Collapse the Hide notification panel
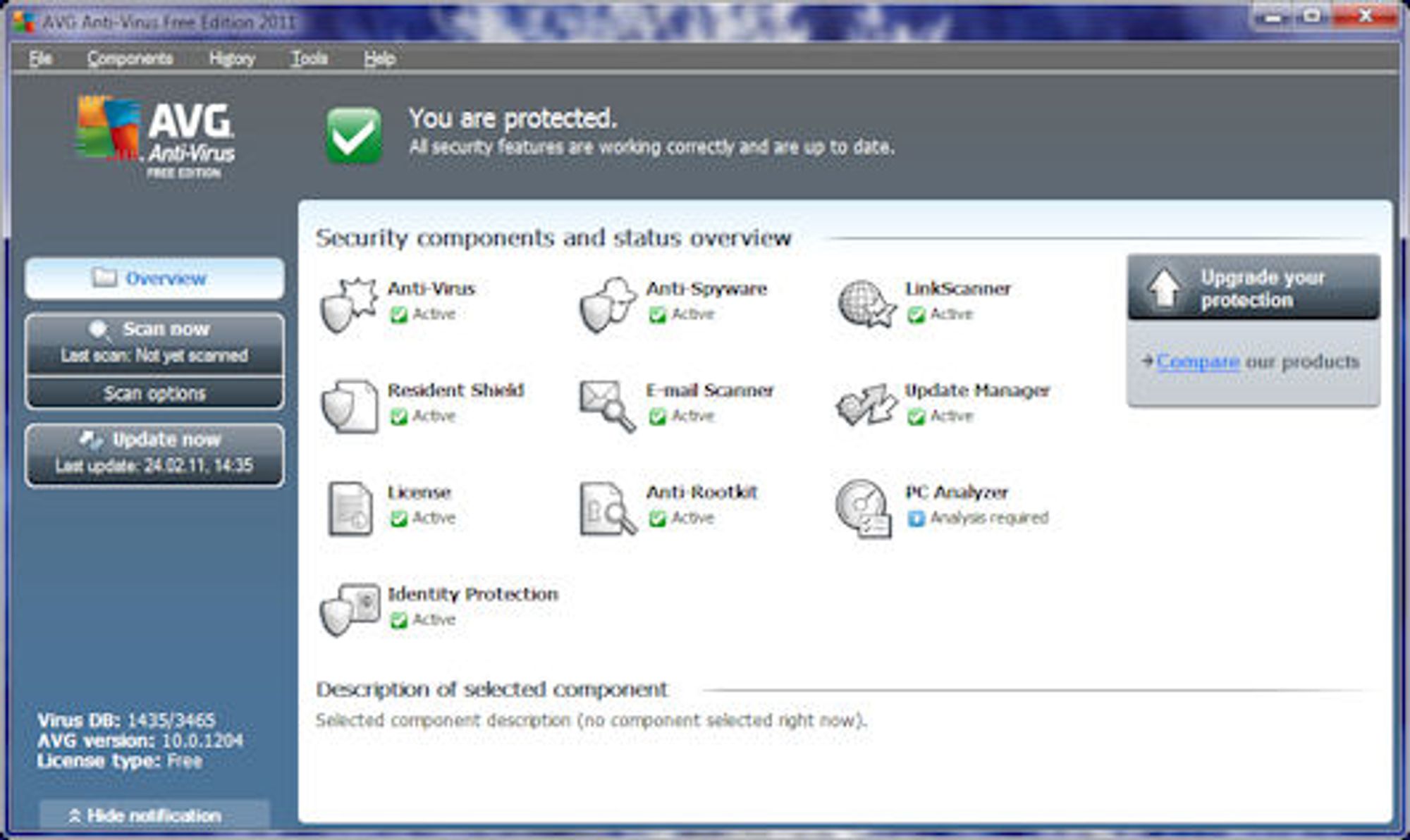Viewport: 1410px width, 840px height. [x=154, y=815]
